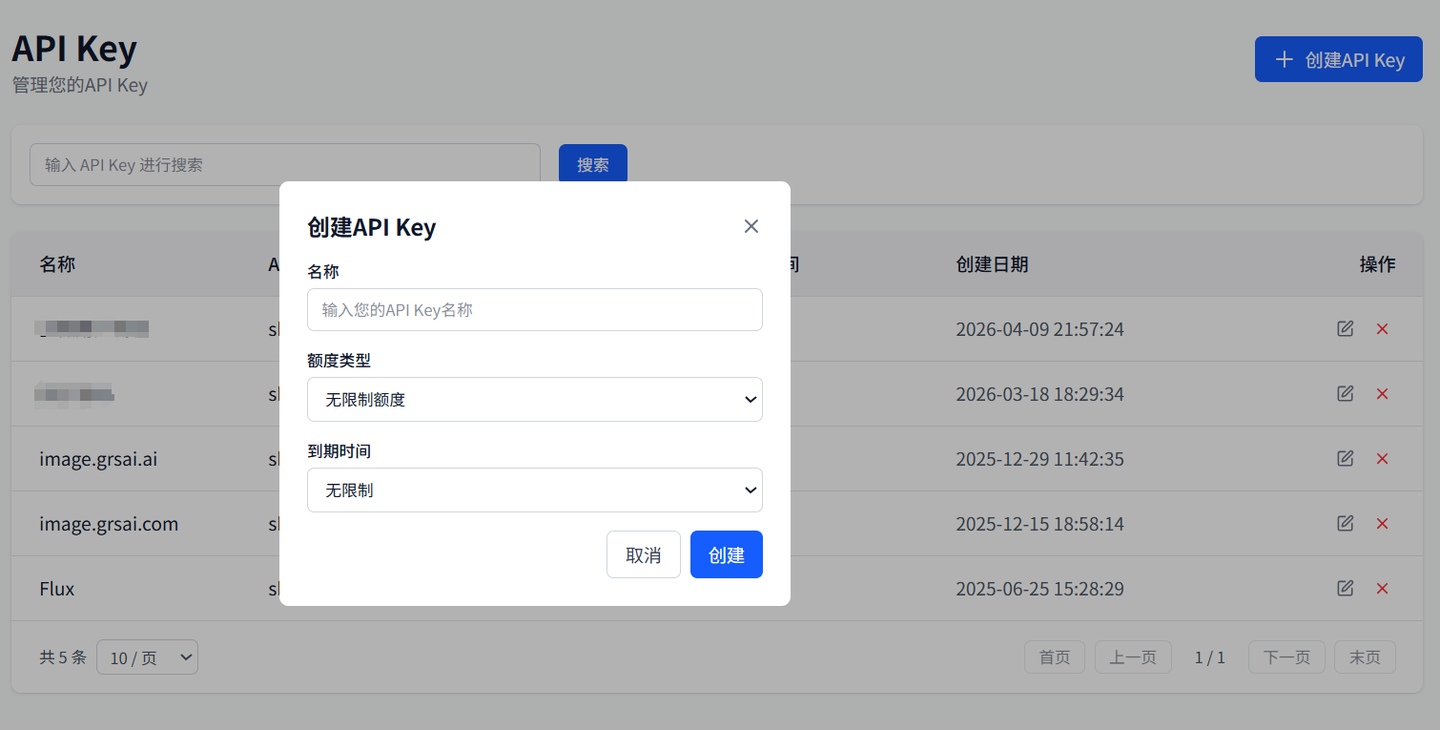Delete the Flux API key

tap(1382, 589)
